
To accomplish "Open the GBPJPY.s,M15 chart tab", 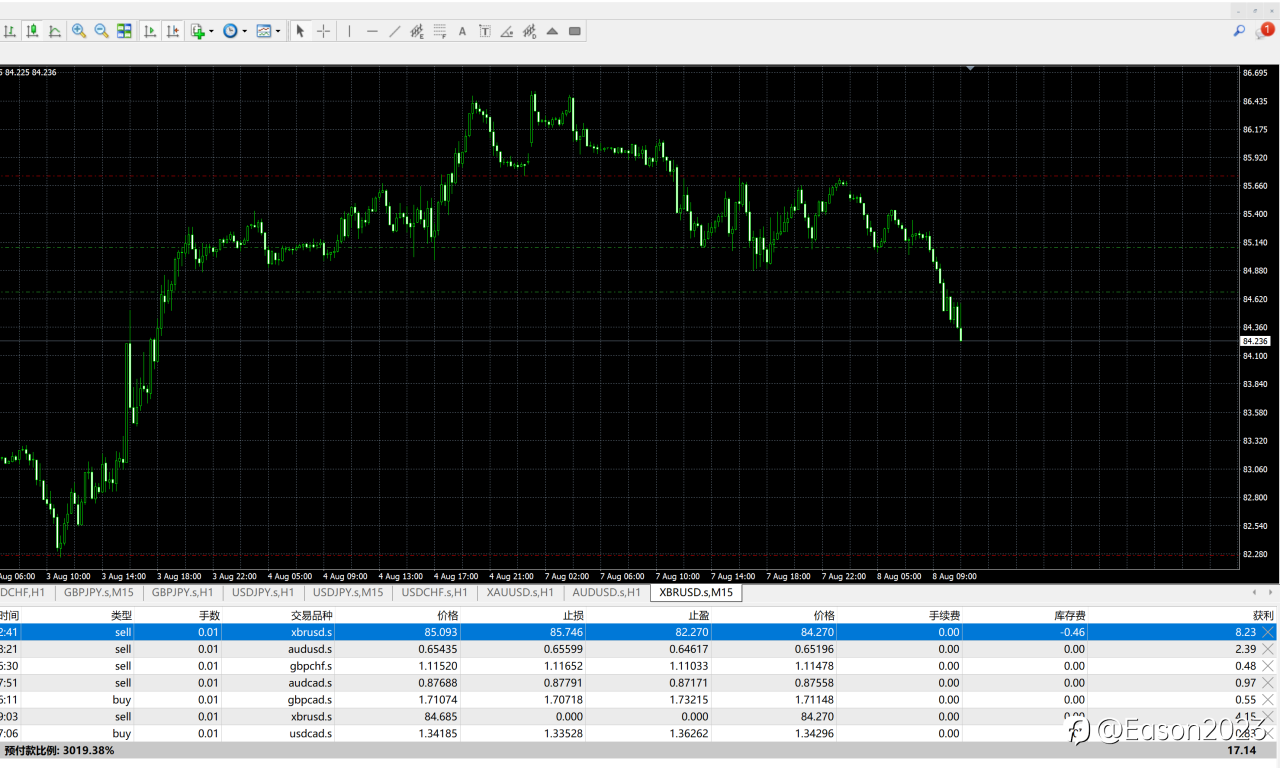I will tap(98, 592).
